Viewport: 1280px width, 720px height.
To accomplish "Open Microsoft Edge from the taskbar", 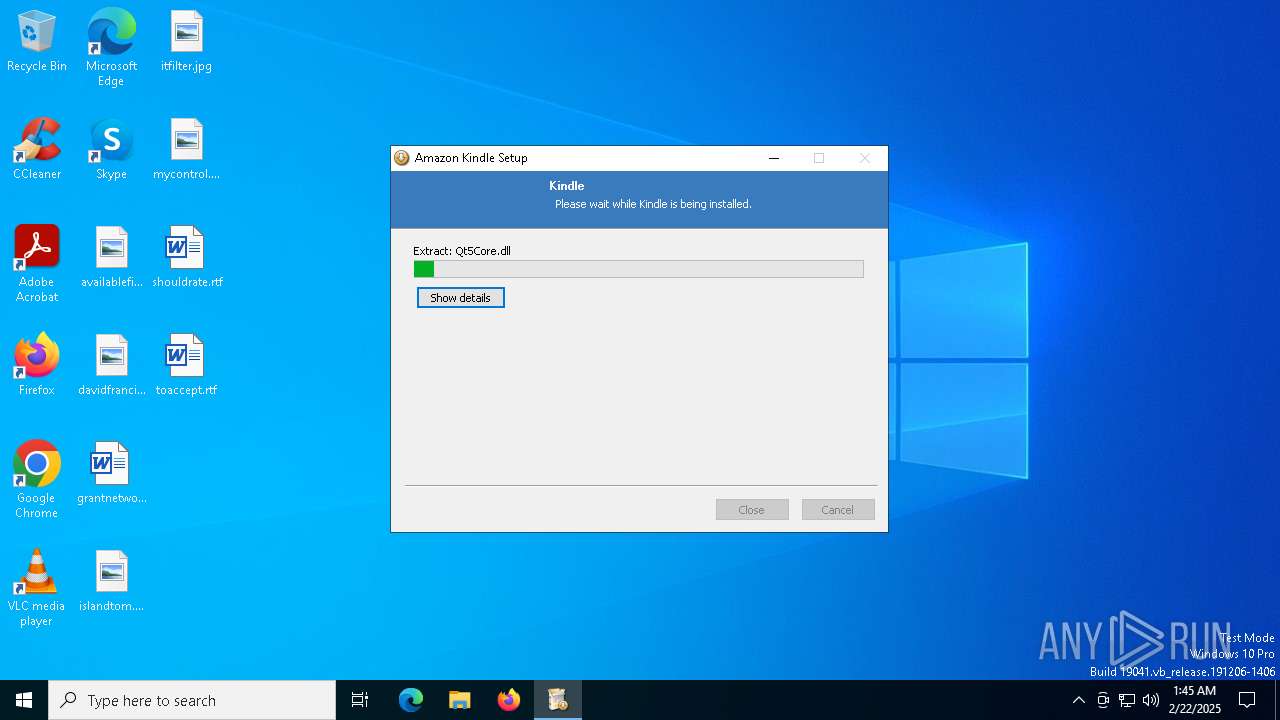I will click(x=411, y=700).
